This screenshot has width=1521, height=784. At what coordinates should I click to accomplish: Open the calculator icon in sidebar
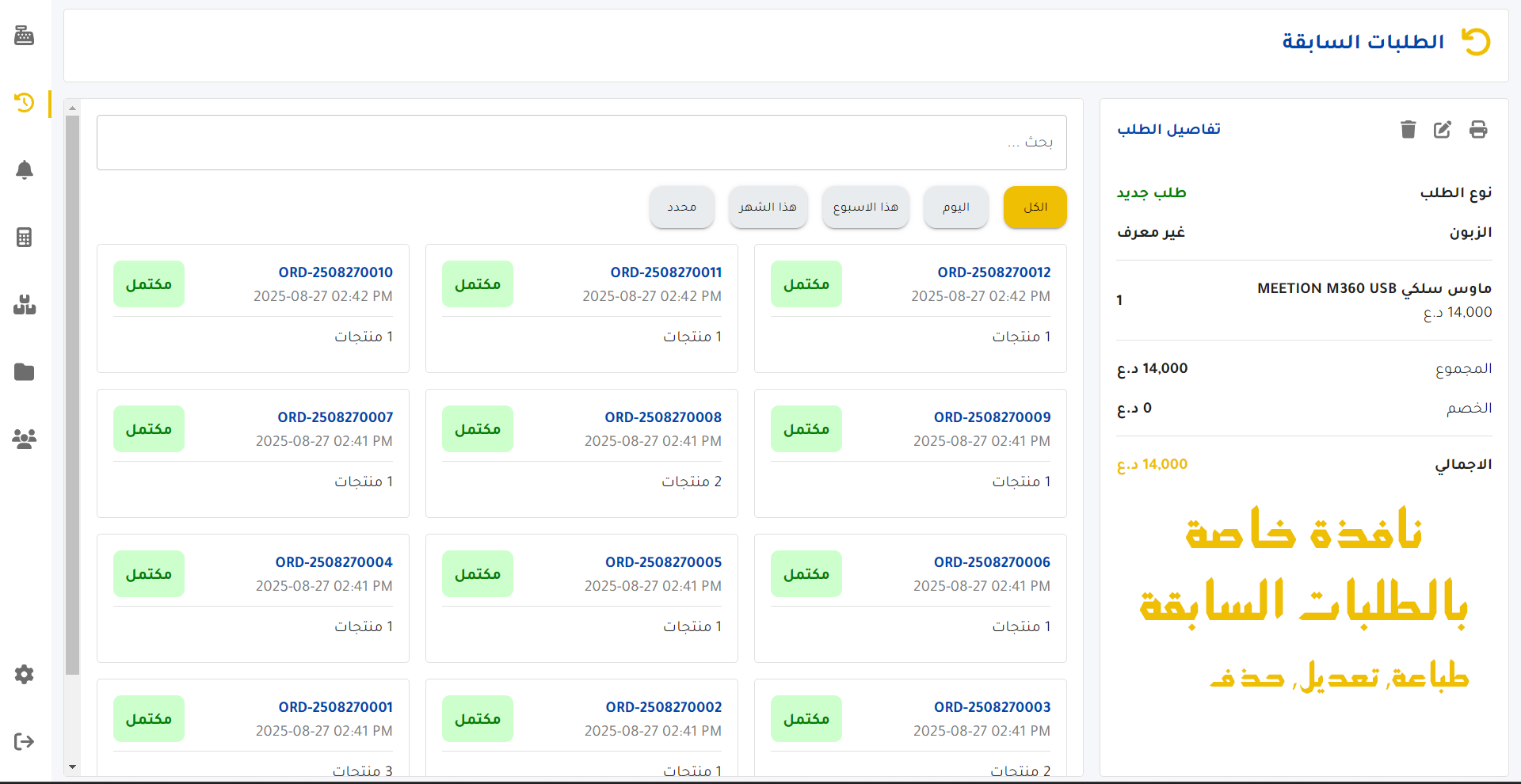[x=24, y=237]
